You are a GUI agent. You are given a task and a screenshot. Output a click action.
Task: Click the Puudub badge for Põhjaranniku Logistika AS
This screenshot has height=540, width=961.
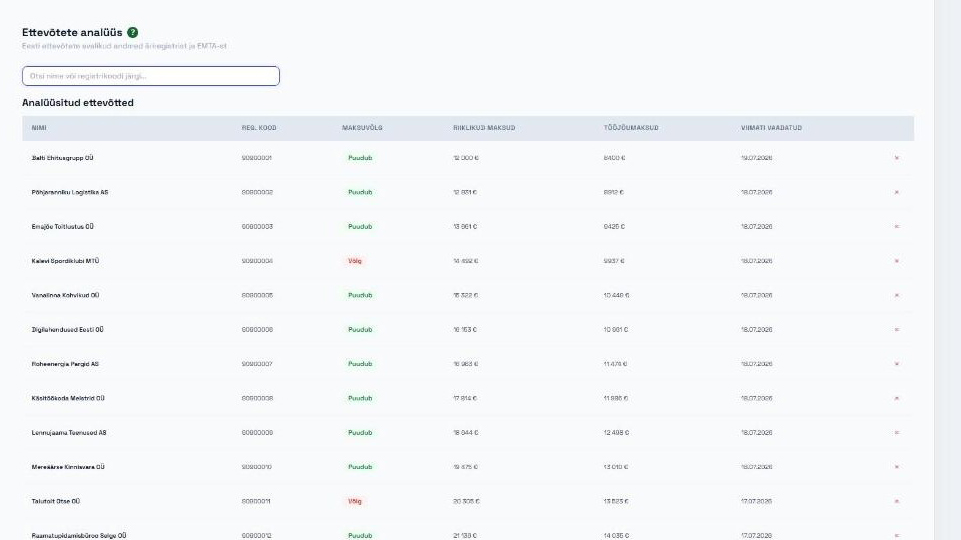coord(360,192)
